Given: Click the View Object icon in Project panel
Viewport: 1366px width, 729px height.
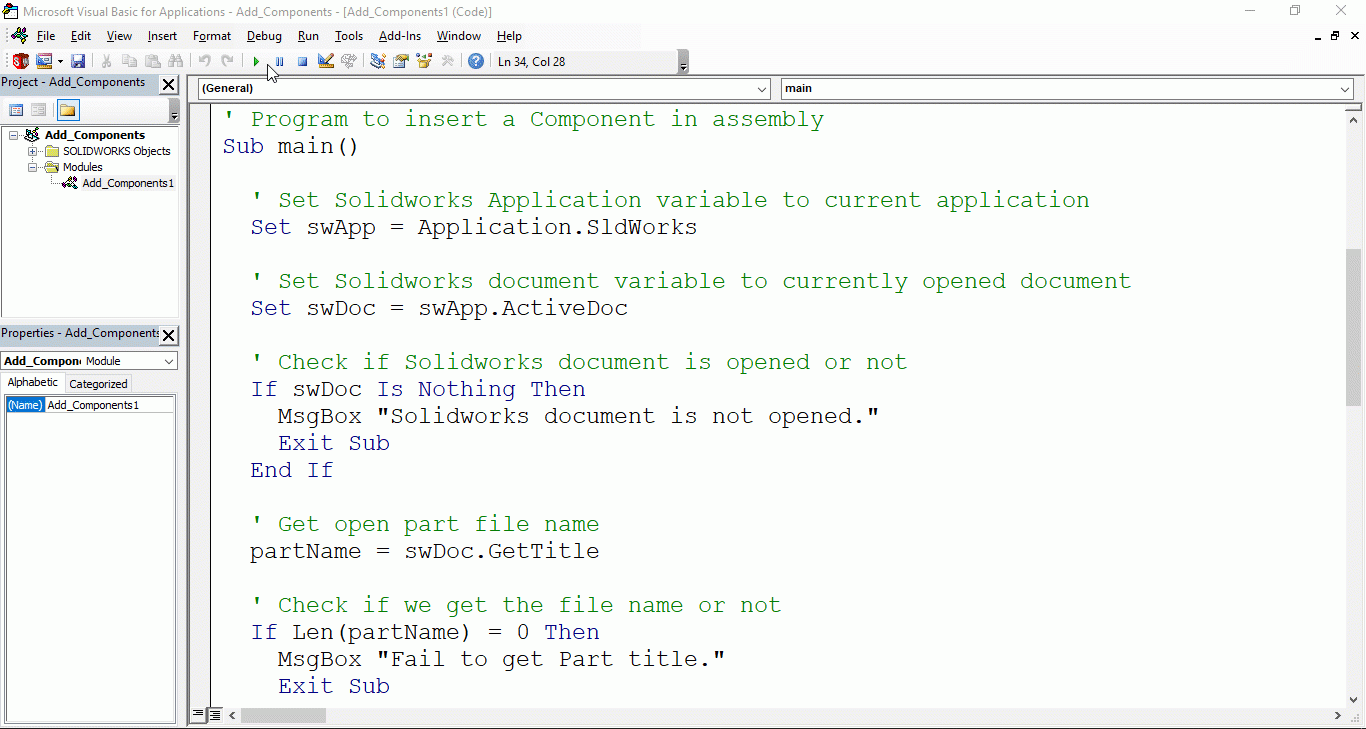Looking at the screenshot, I should tap(38, 110).
